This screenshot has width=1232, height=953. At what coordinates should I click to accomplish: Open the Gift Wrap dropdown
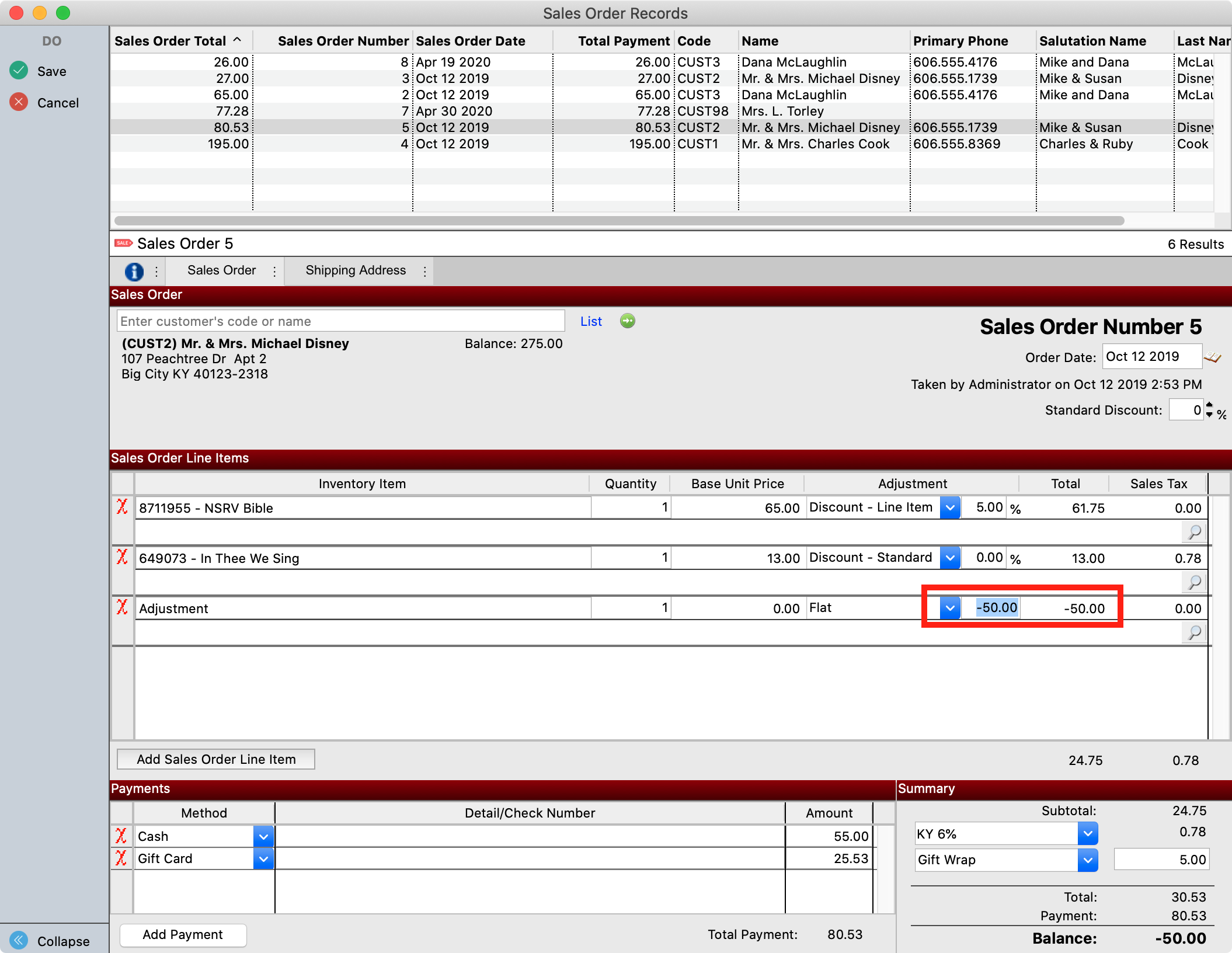[1087, 860]
